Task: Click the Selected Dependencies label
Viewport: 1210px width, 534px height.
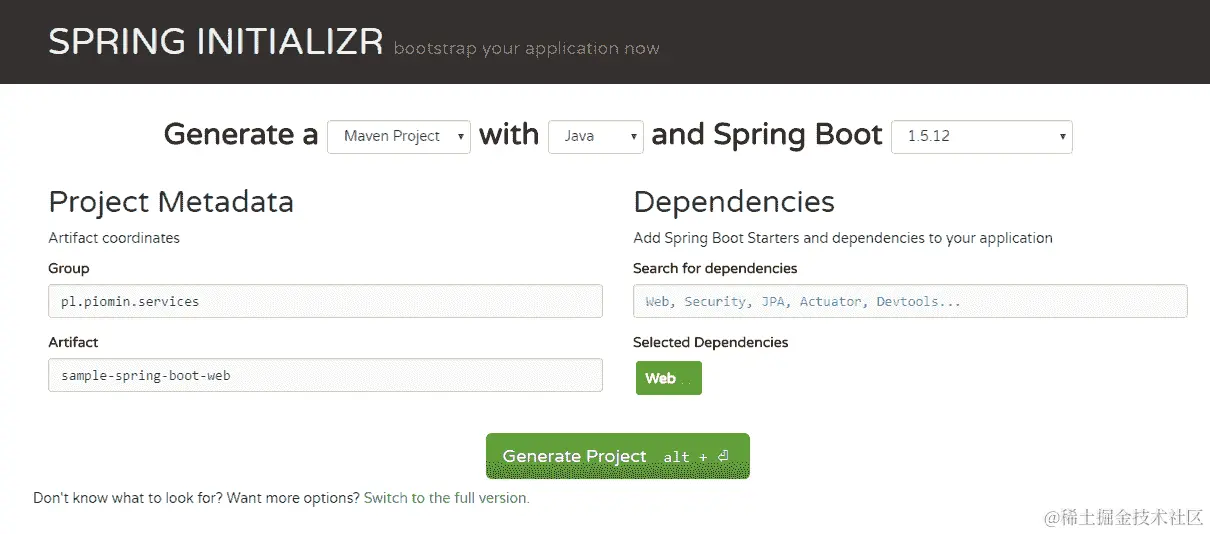Action: click(x=711, y=342)
